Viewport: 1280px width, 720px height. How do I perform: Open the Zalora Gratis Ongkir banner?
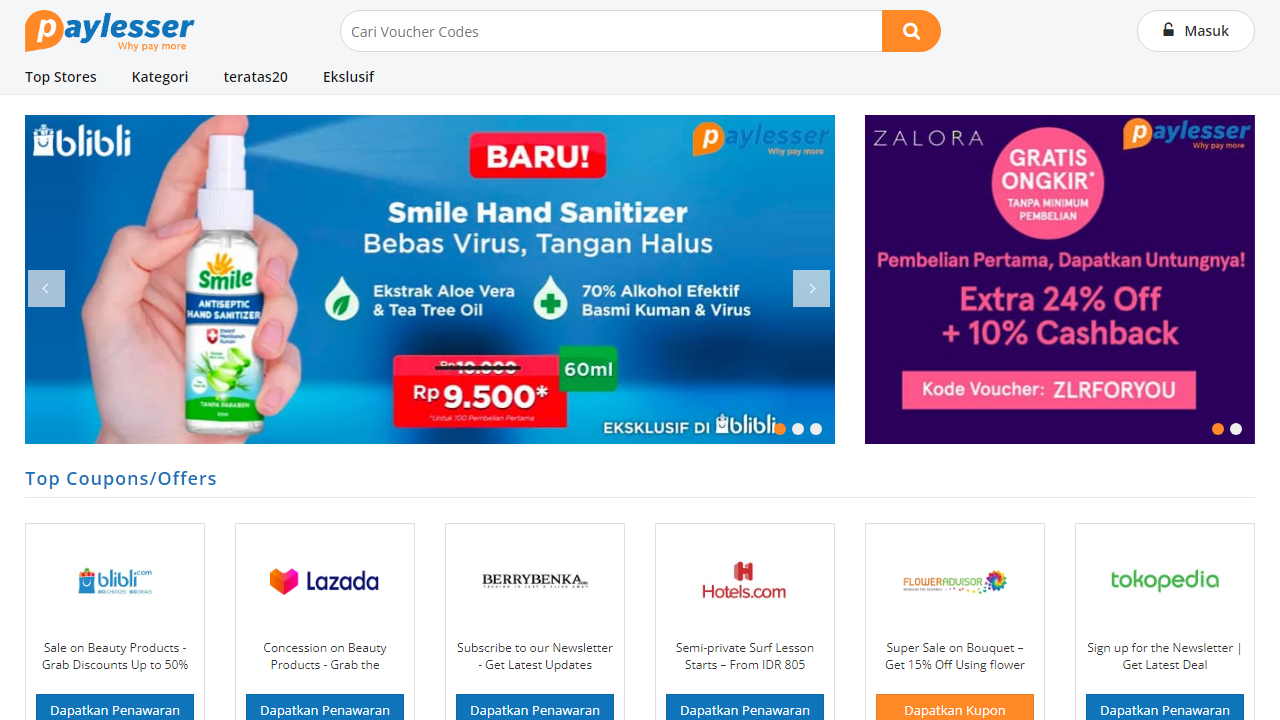pyautogui.click(x=1060, y=279)
